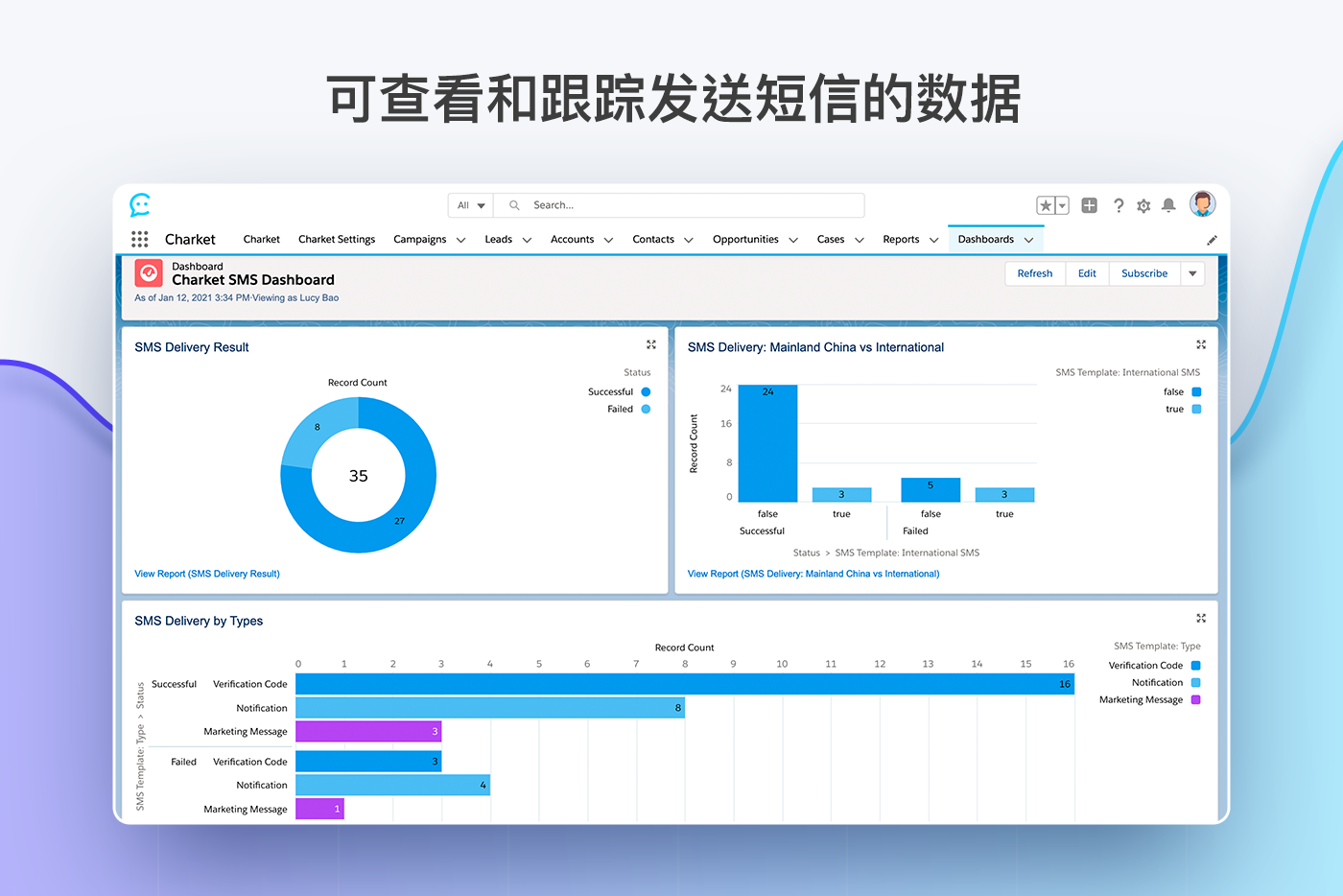Open the favorites list dropdown arrow
Screen dimensions: 1343x896
(x=1062, y=205)
